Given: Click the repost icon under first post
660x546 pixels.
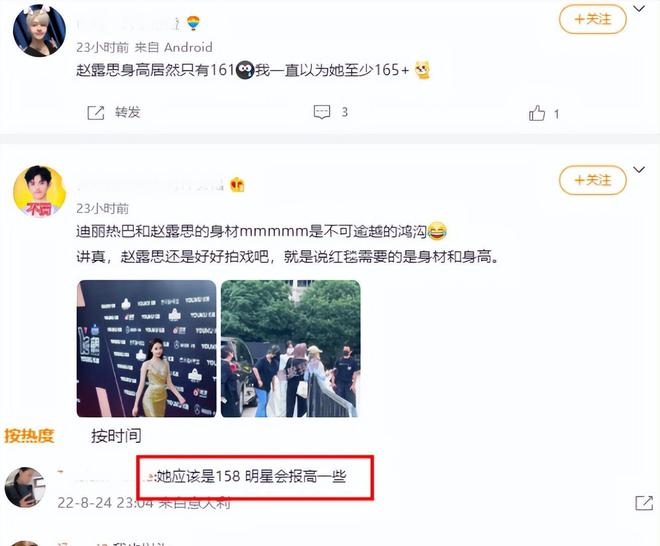Looking at the screenshot, I should 96,112.
